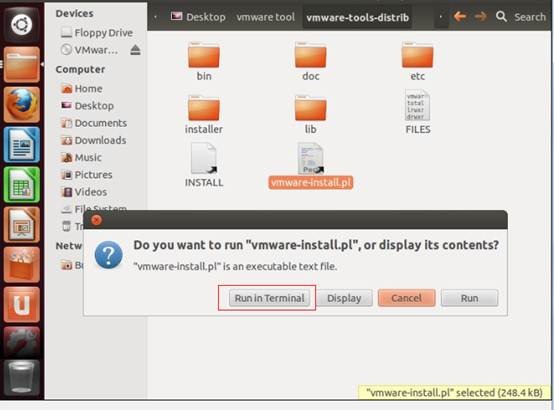This screenshot has width=554, height=410.
Task: Open Downloads in the sidebar
Action: pyautogui.click(x=94, y=140)
